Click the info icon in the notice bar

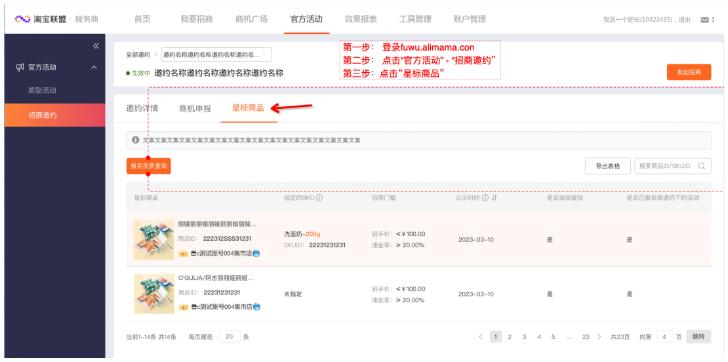(x=136, y=140)
